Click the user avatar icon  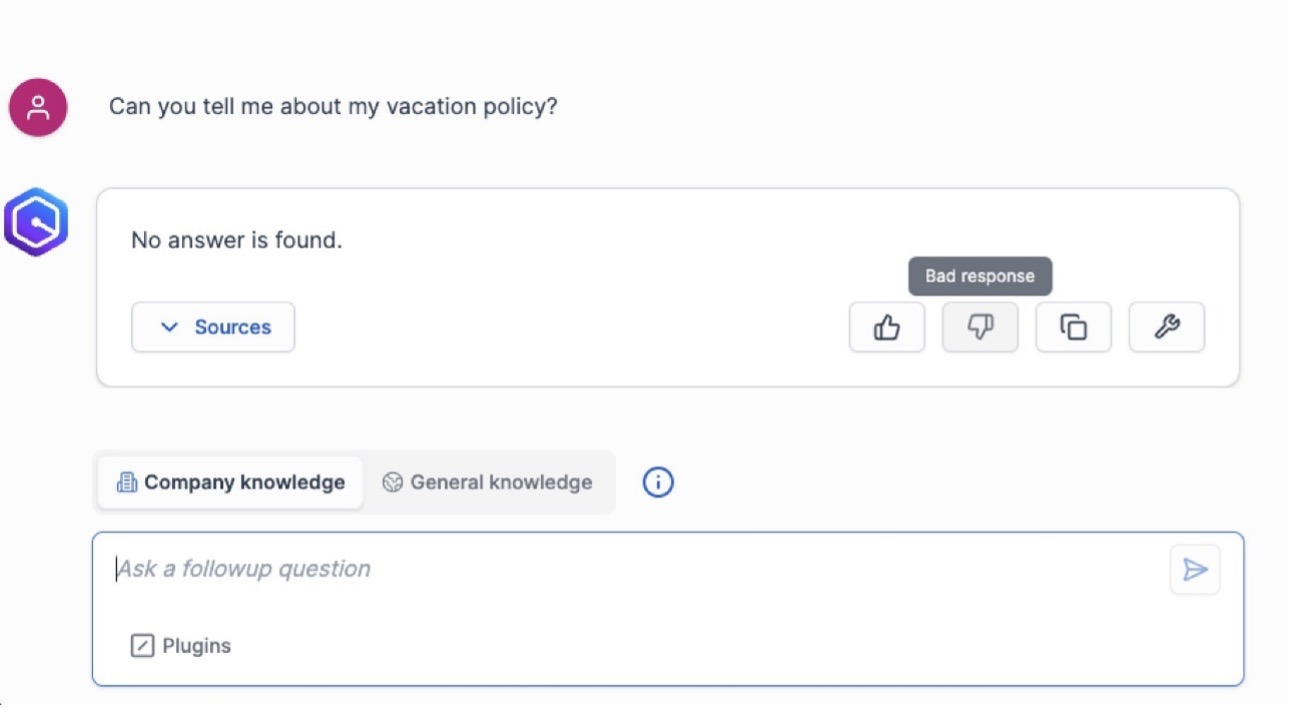(38, 107)
